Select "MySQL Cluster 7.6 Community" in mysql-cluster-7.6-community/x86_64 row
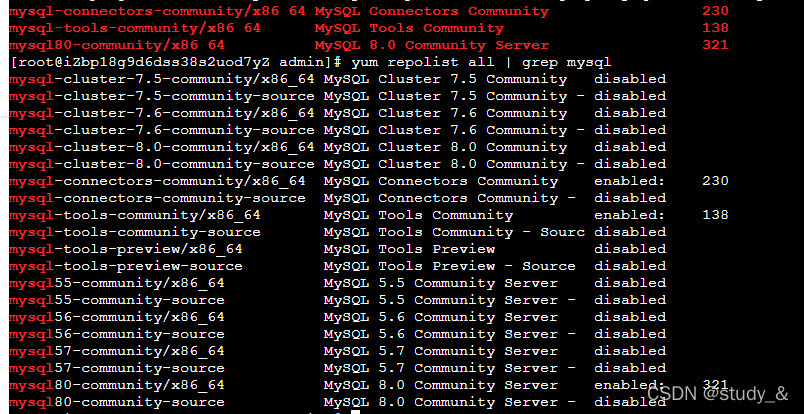804x414 pixels. coord(445,113)
